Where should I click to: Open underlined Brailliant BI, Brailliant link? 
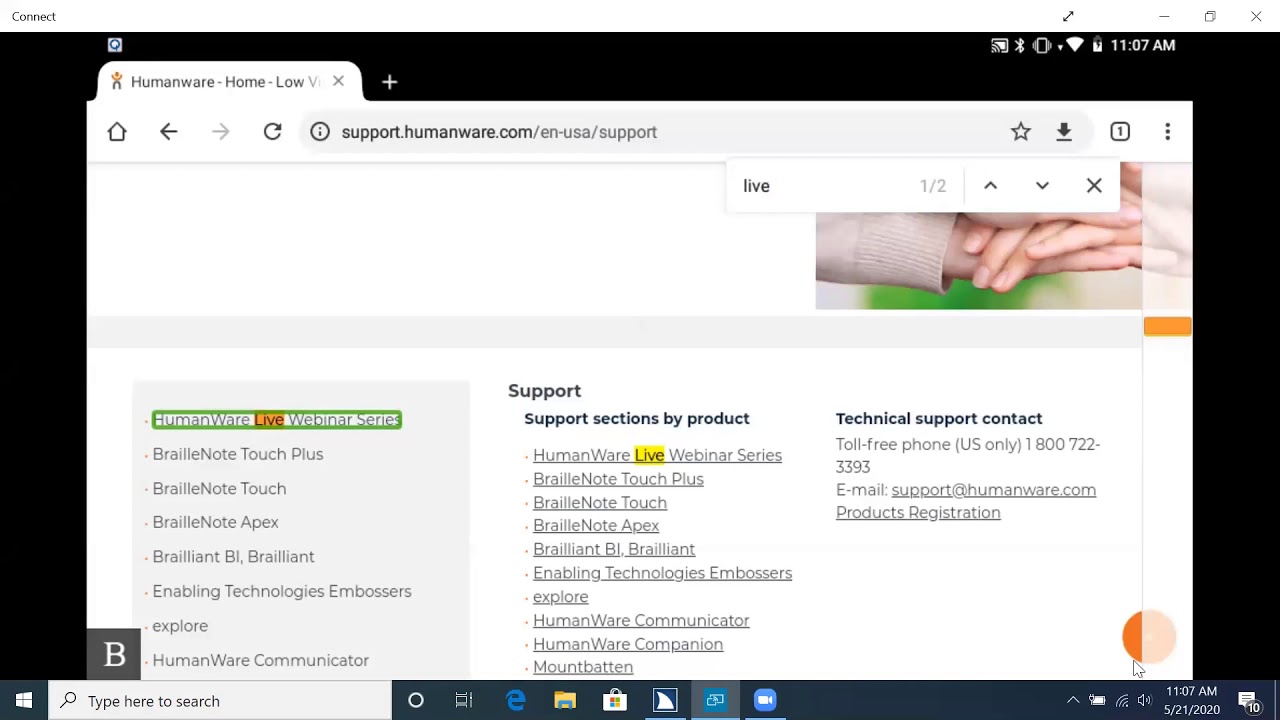(614, 549)
